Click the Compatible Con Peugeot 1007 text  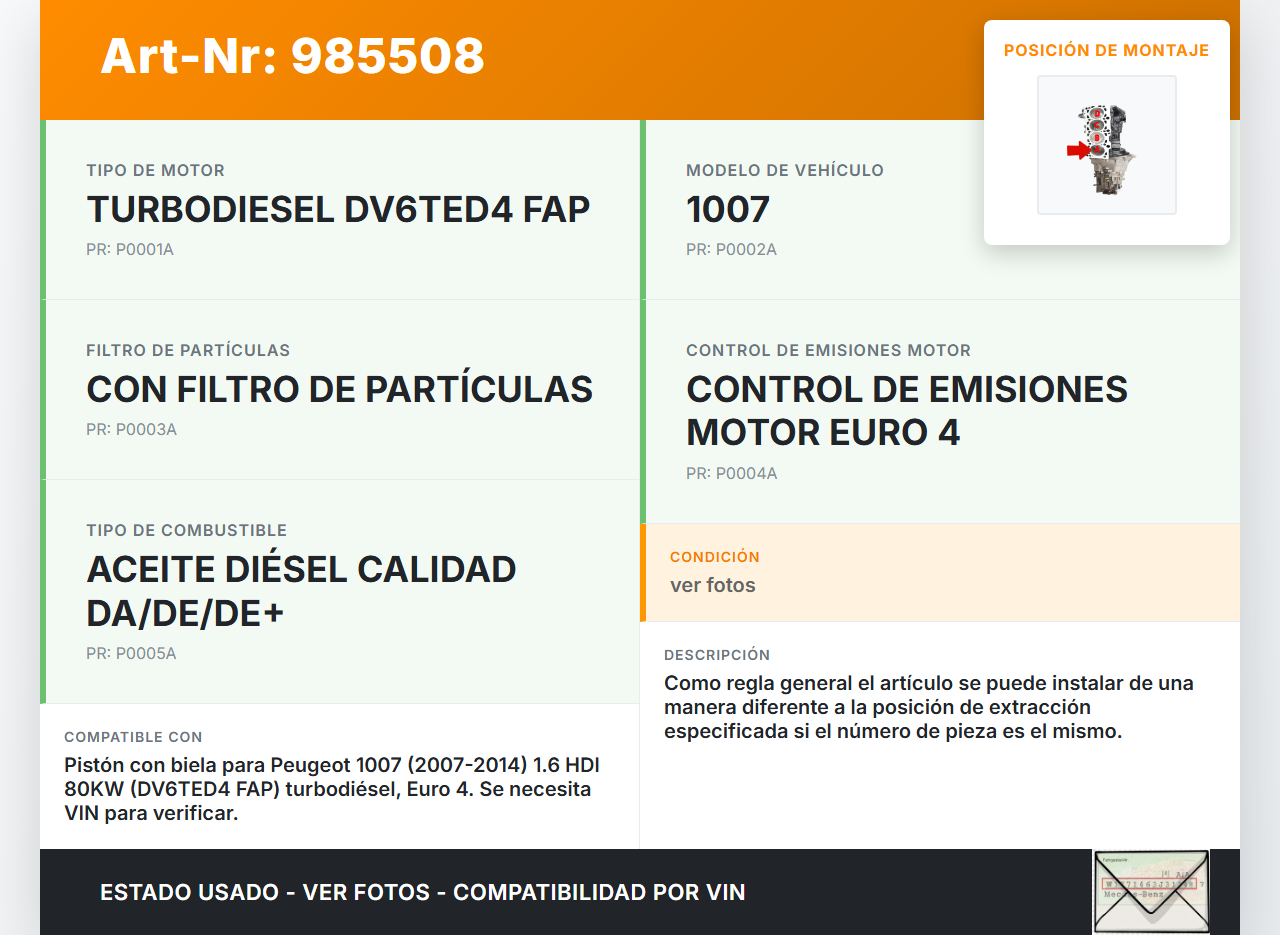(331, 789)
